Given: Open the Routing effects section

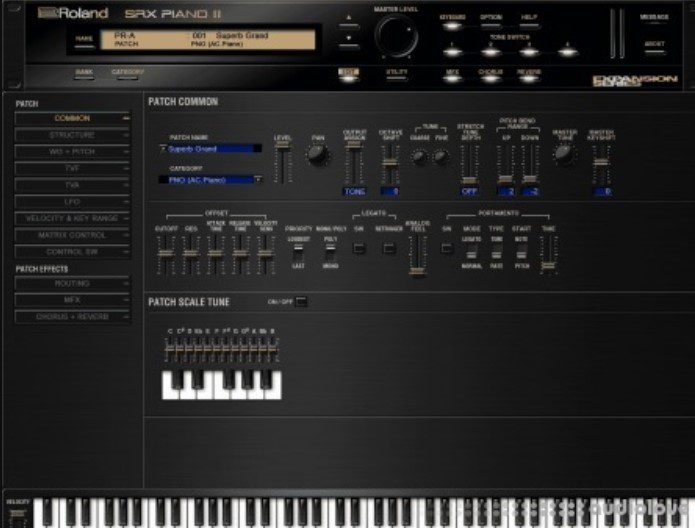Looking at the screenshot, I should click(72, 283).
